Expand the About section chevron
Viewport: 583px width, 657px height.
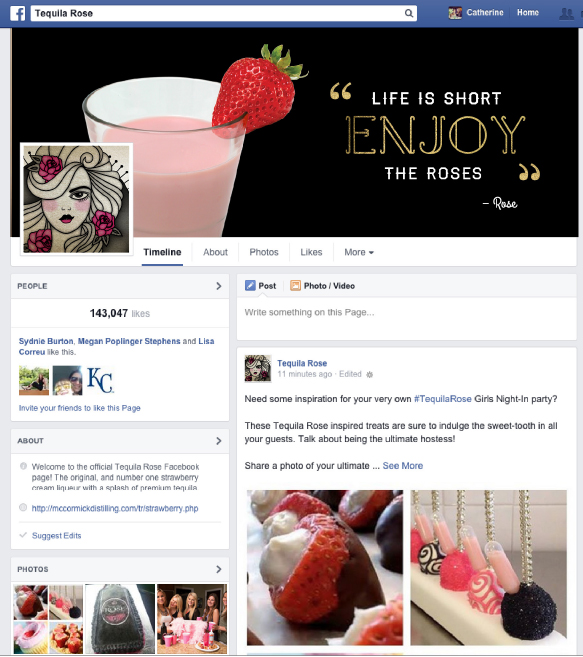click(x=218, y=441)
